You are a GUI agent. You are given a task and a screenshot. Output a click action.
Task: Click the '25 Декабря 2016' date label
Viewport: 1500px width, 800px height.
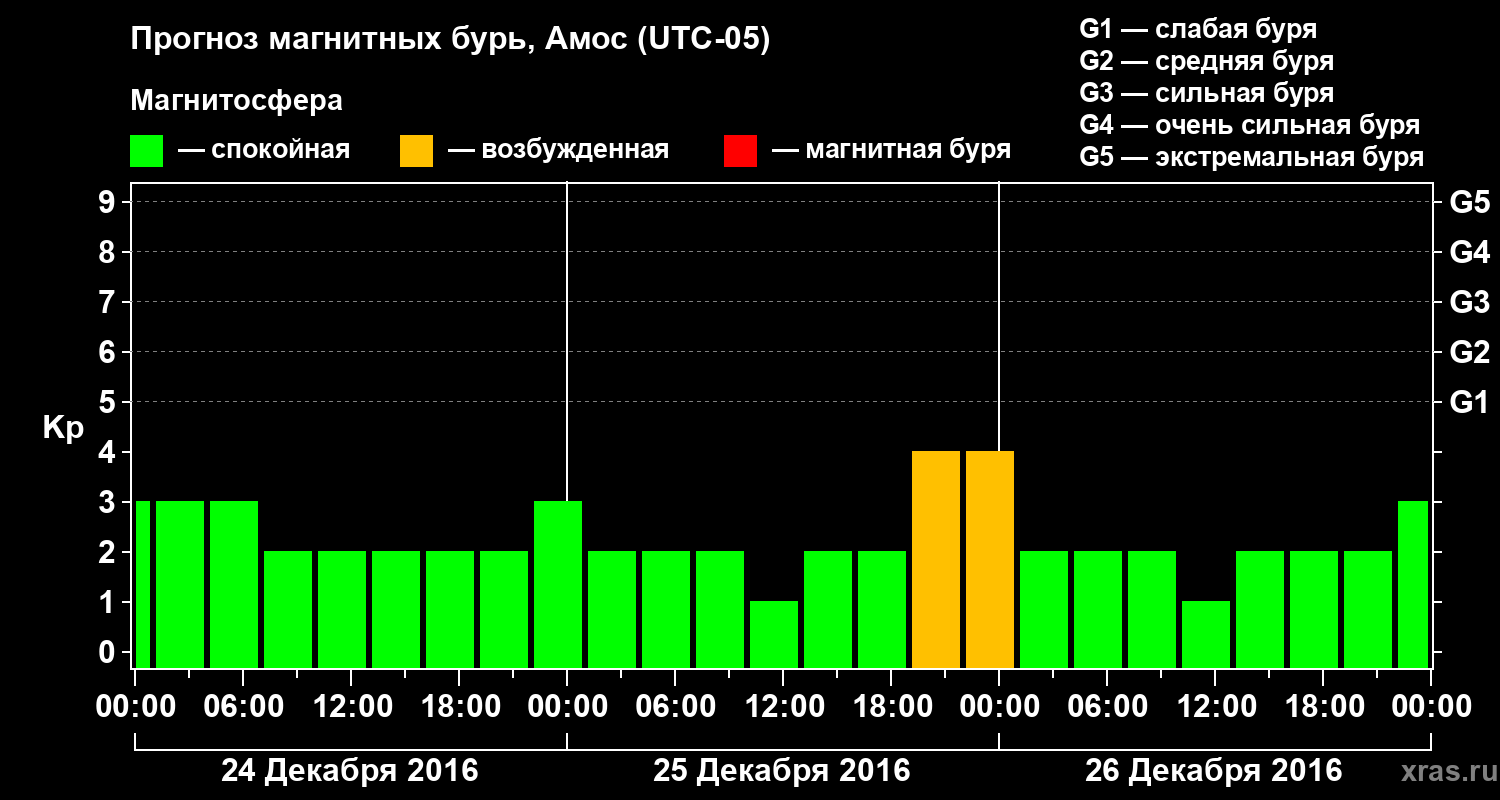point(782,771)
